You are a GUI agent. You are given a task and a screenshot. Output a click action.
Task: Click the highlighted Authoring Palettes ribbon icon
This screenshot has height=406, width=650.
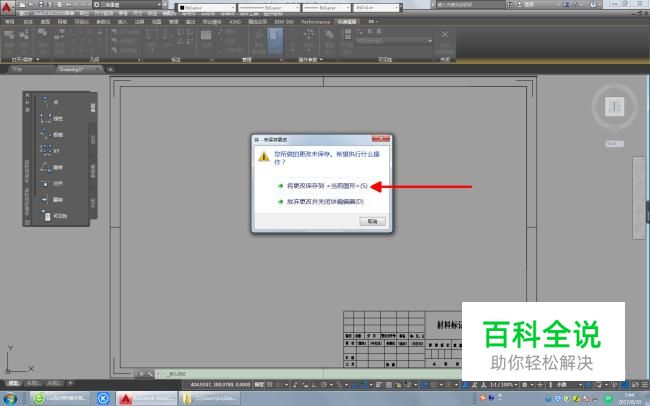[x=275, y=41]
